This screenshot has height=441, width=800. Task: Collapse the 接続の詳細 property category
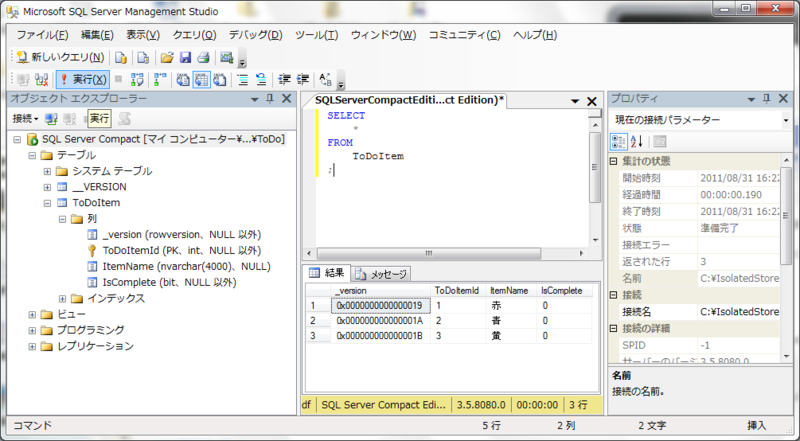point(614,329)
